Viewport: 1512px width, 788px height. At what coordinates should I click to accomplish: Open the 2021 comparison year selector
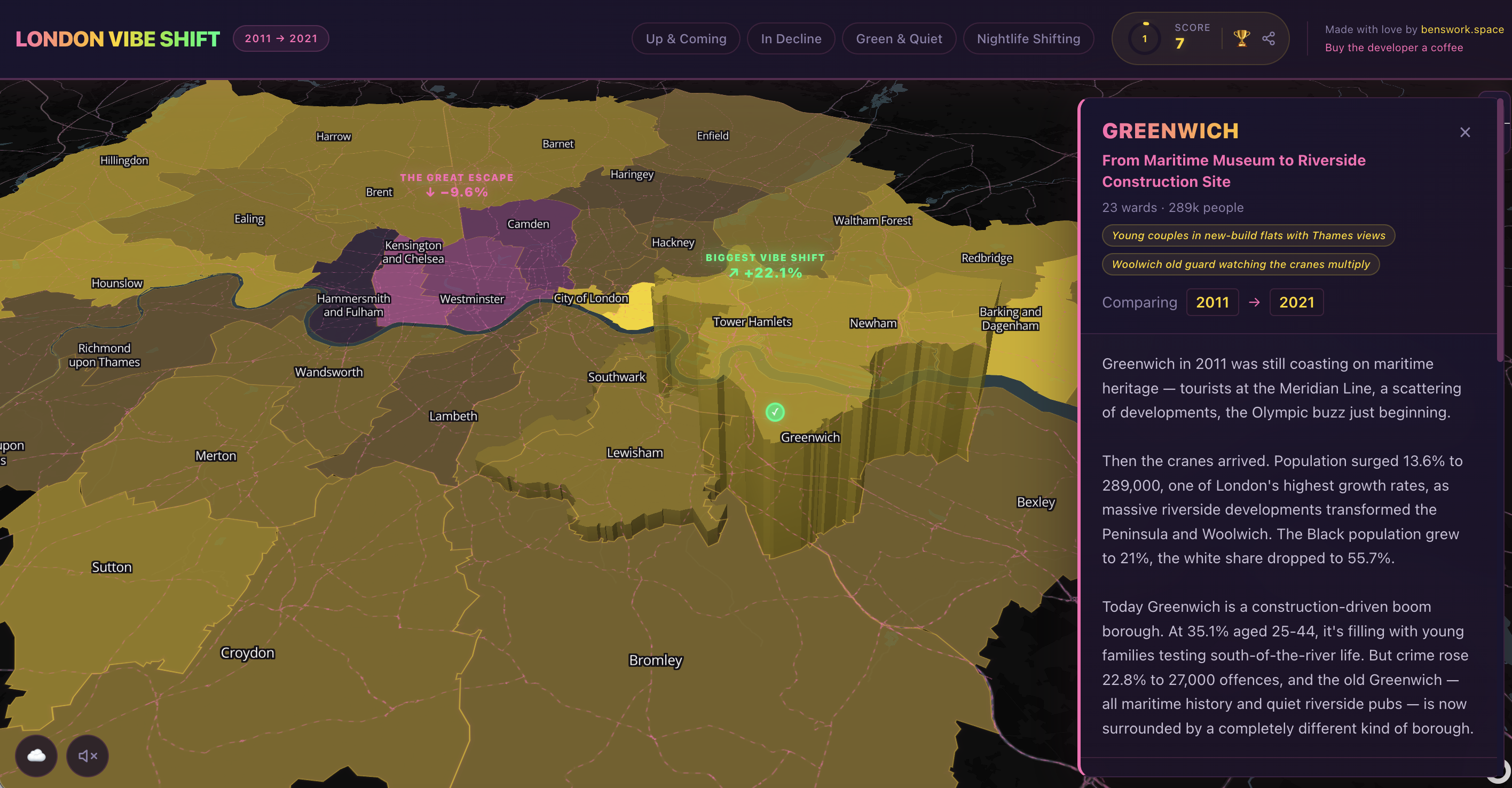(x=1296, y=302)
